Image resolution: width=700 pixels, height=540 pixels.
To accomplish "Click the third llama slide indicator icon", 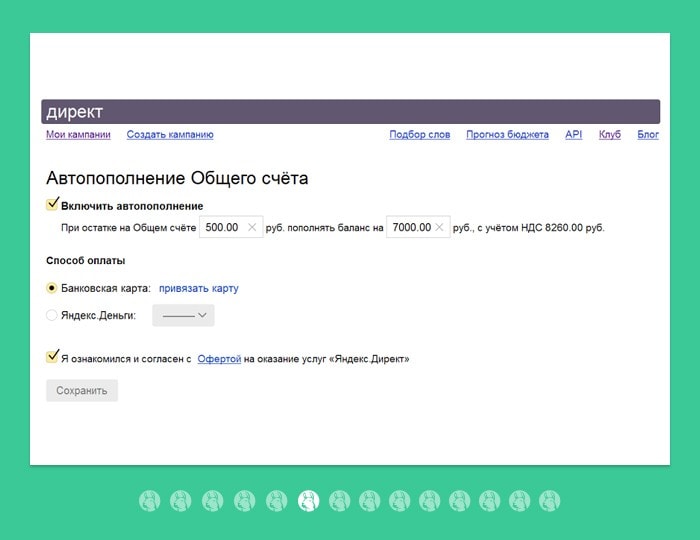I will point(212,501).
